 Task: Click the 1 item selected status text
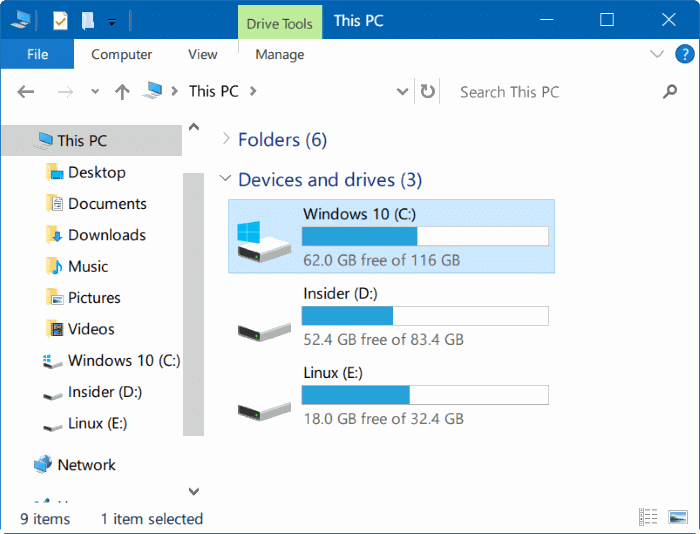pos(152,519)
